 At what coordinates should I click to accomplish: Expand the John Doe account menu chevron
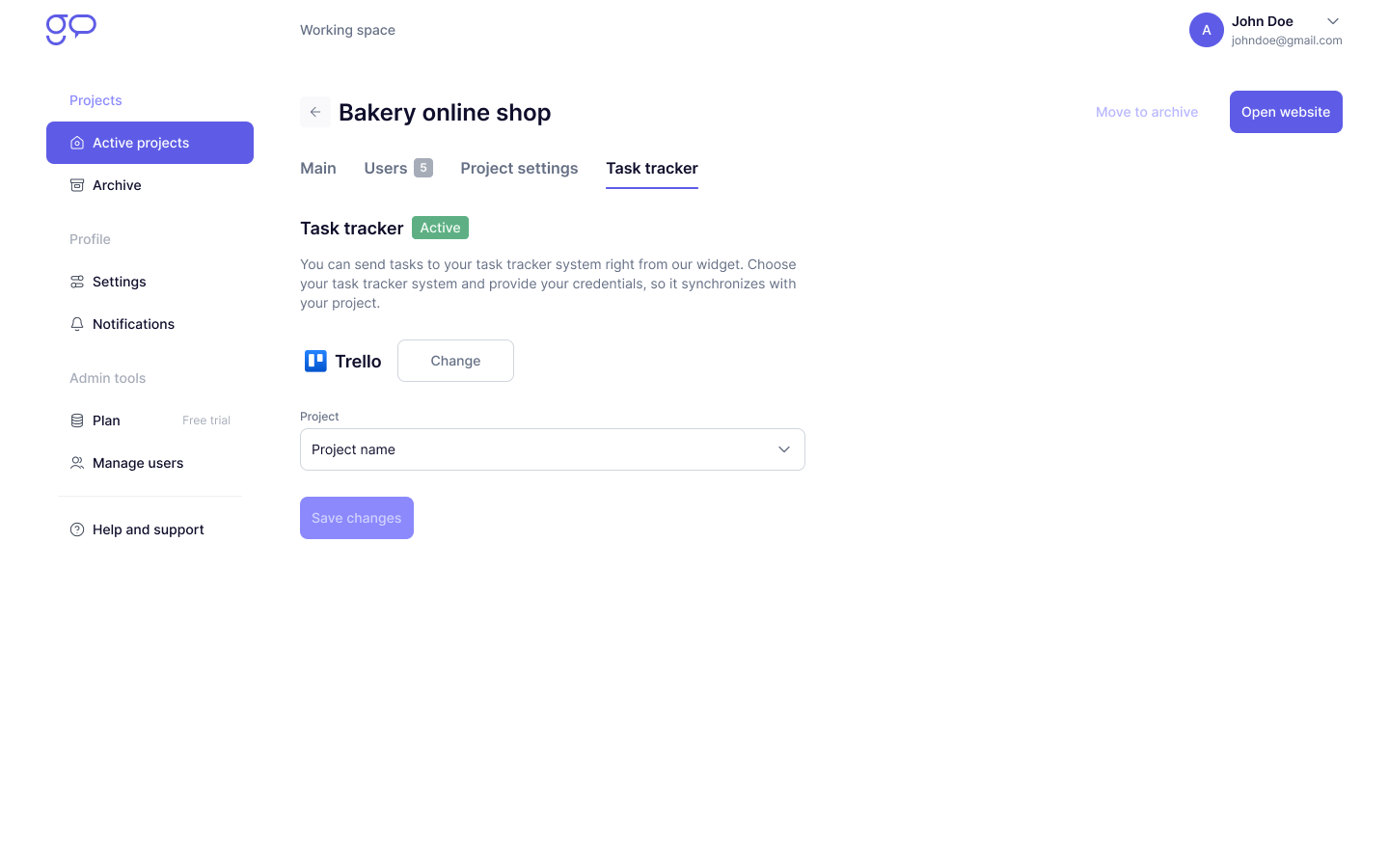(x=1333, y=21)
